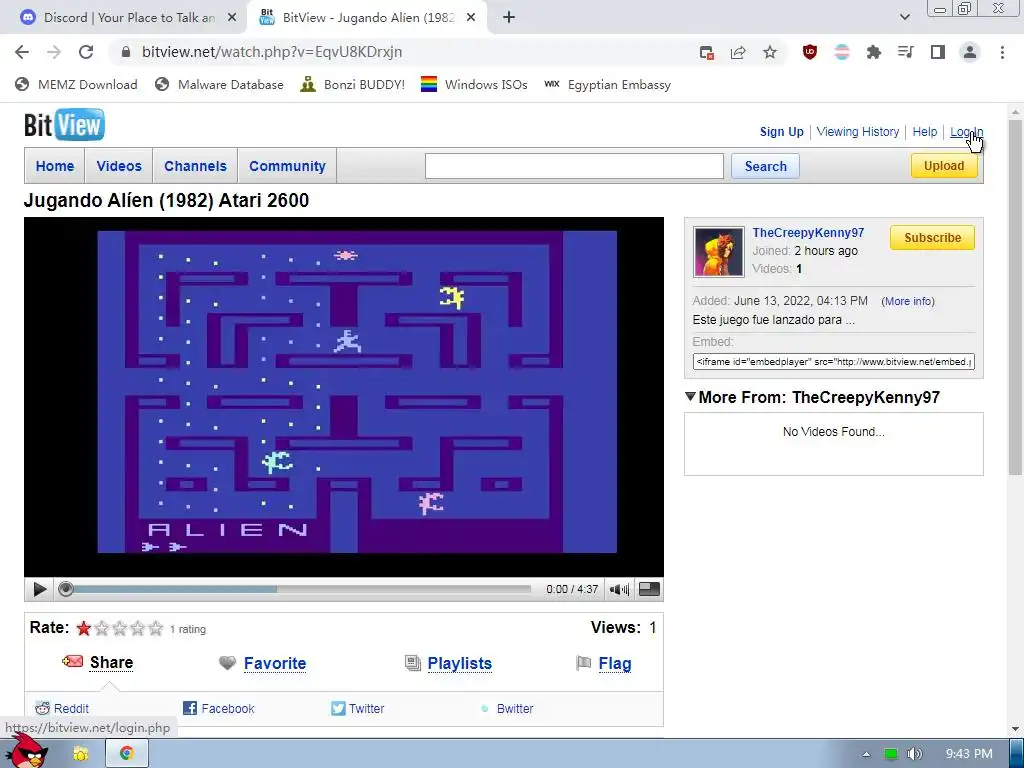The height and width of the screenshot is (768, 1024).
Task: Open Malware Database bookmark
Action: click(219, 85)
